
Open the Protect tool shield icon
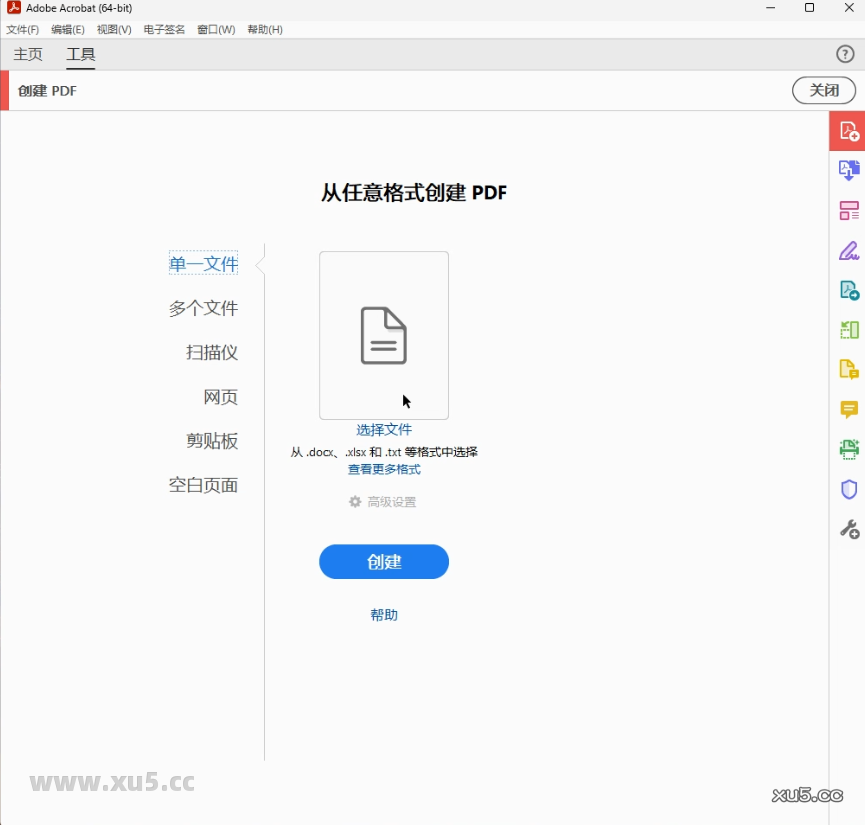(x=849, y=489)
